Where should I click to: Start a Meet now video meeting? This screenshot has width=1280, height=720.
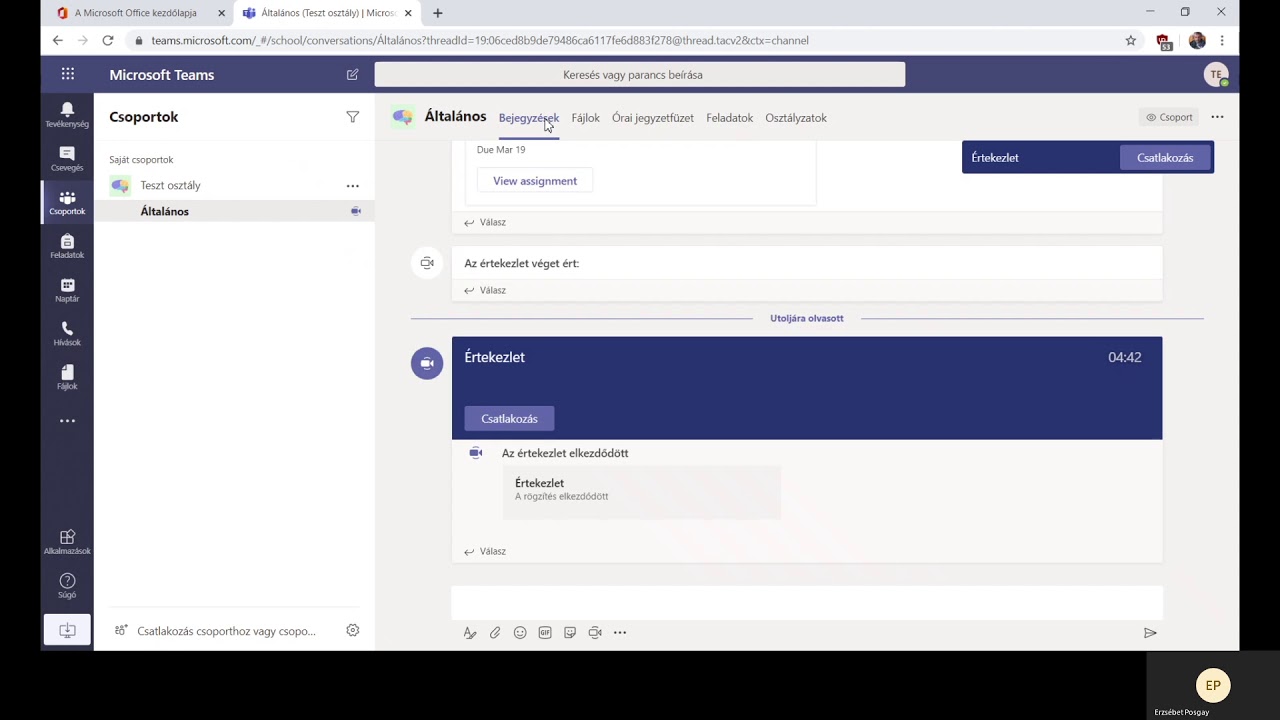pos(595,632)
